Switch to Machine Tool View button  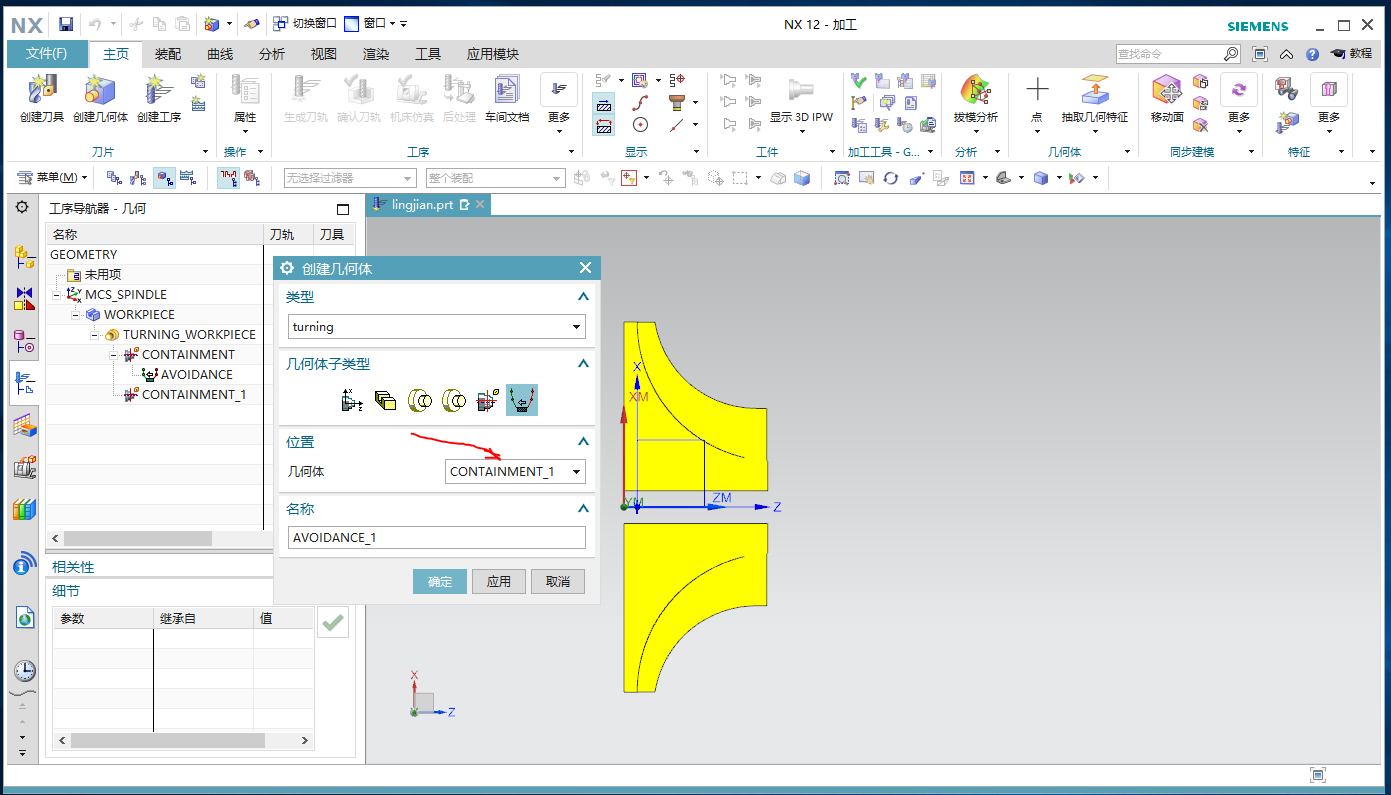click(138, 178)
